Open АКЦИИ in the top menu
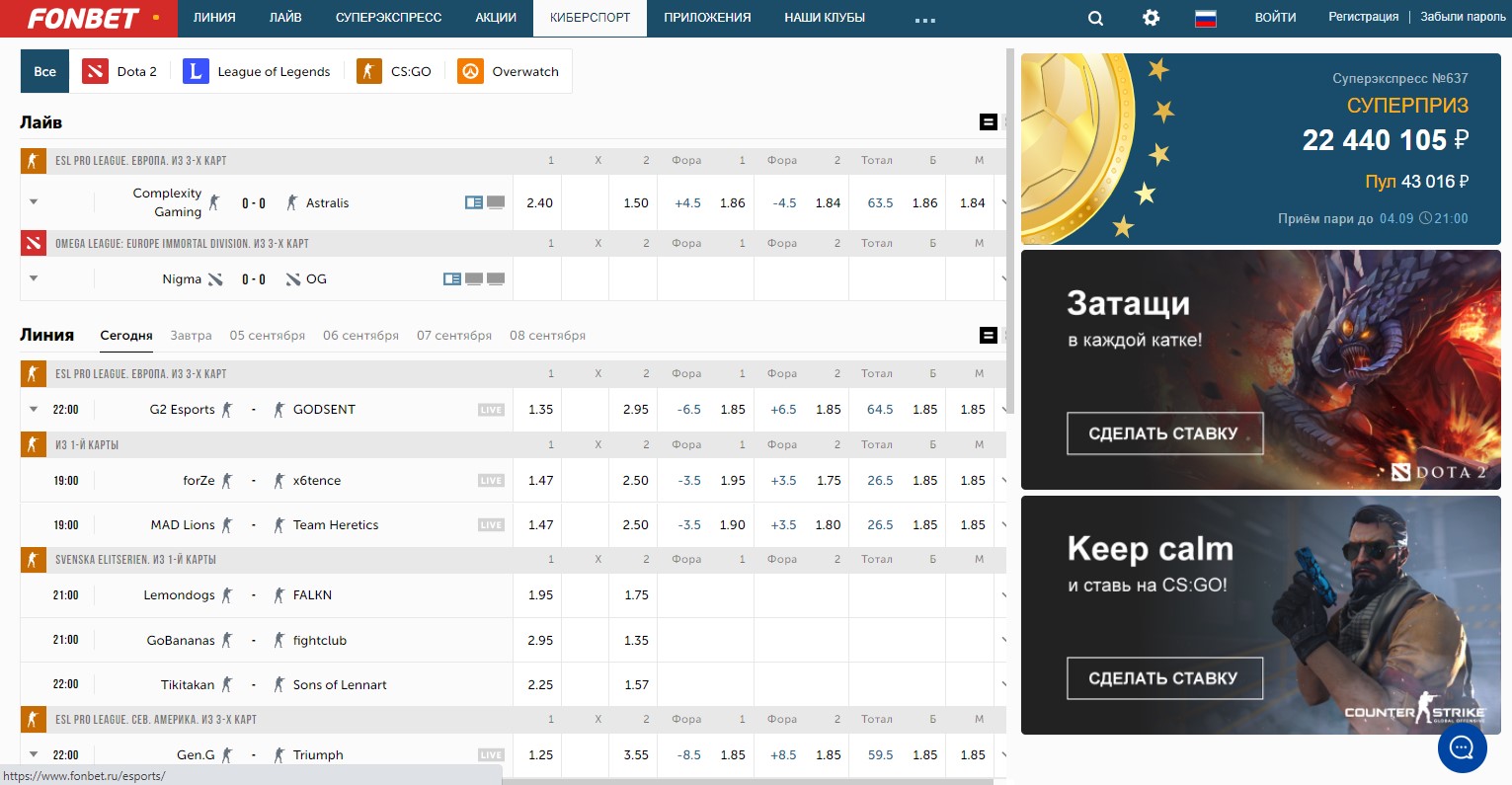The image size is (1512, 785). point(496,18)
